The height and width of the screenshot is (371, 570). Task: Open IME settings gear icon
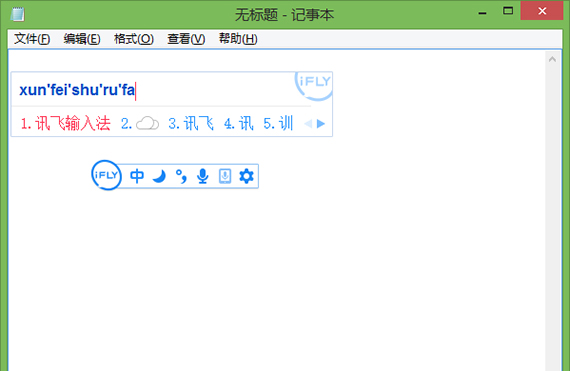click(x=246, y=176)
